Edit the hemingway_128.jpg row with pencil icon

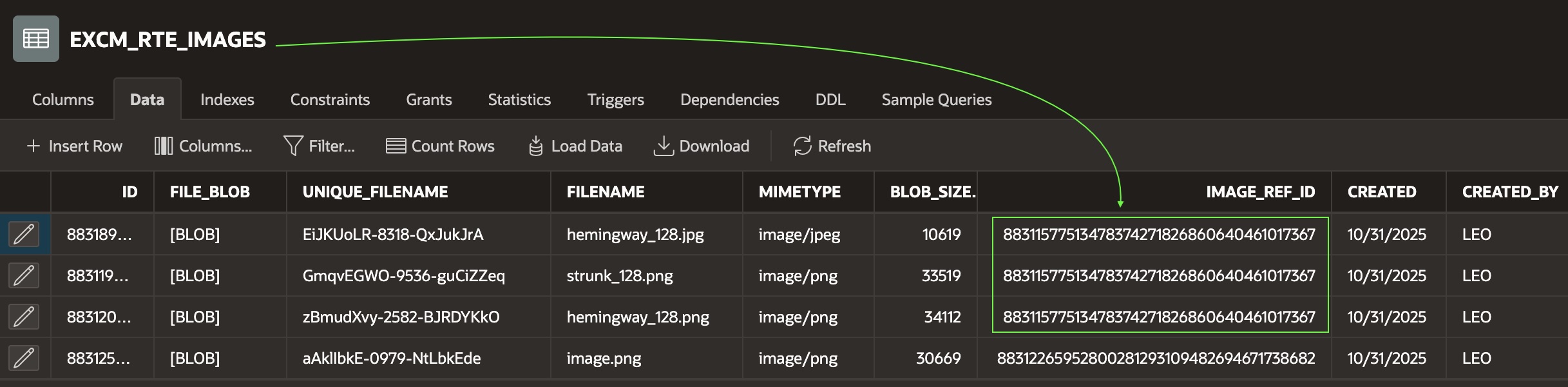24,234
